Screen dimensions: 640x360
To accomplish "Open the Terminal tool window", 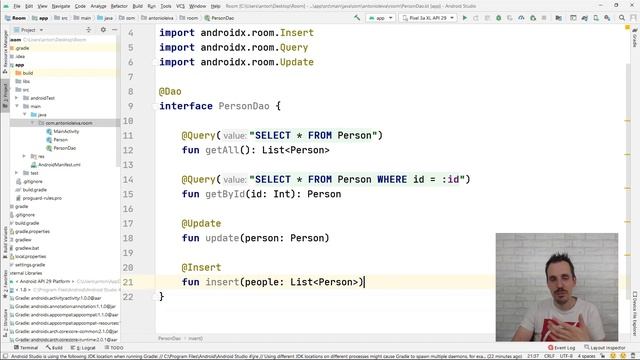I will click(26, 348).
